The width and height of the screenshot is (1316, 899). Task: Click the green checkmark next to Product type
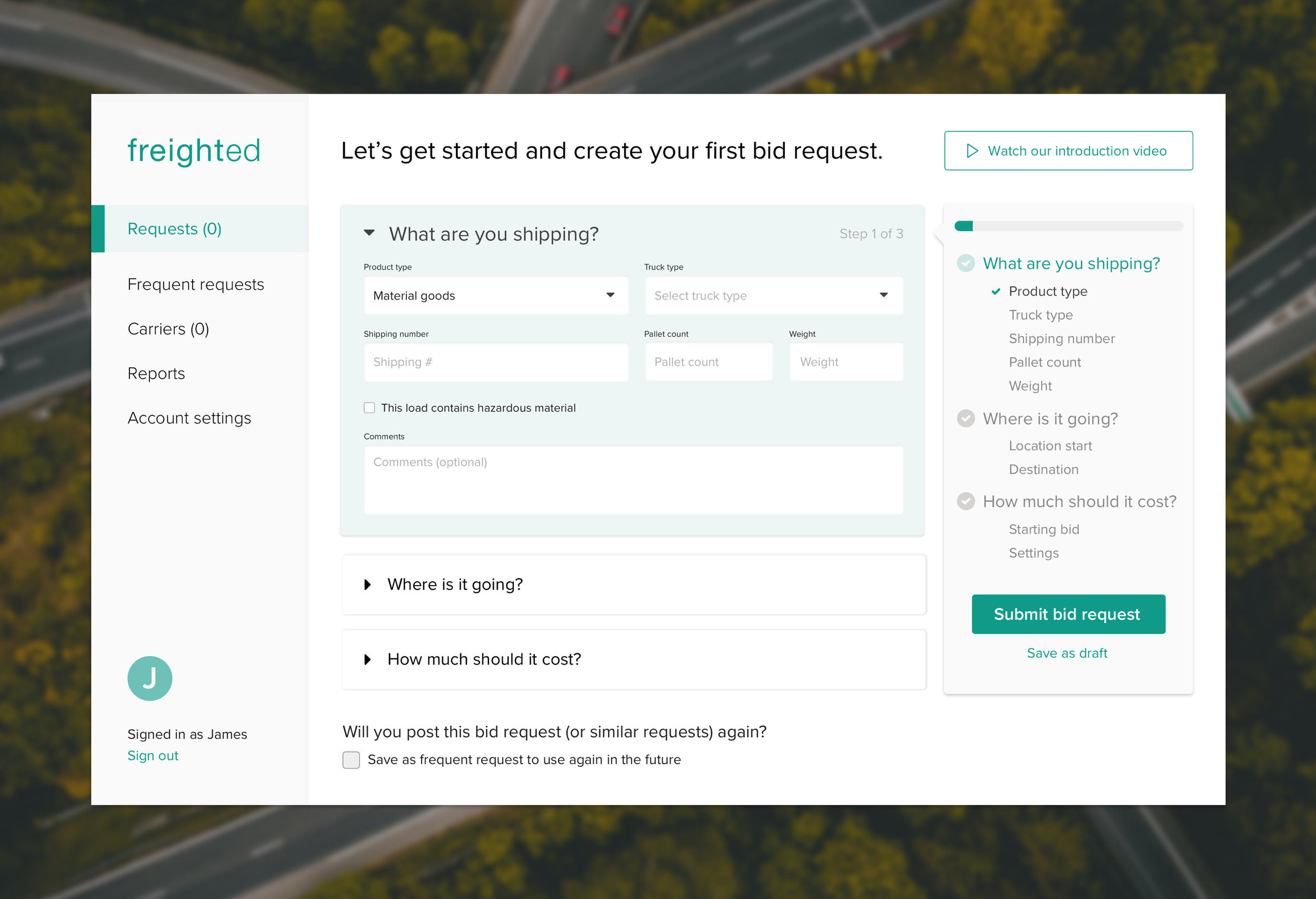(995, 291)
